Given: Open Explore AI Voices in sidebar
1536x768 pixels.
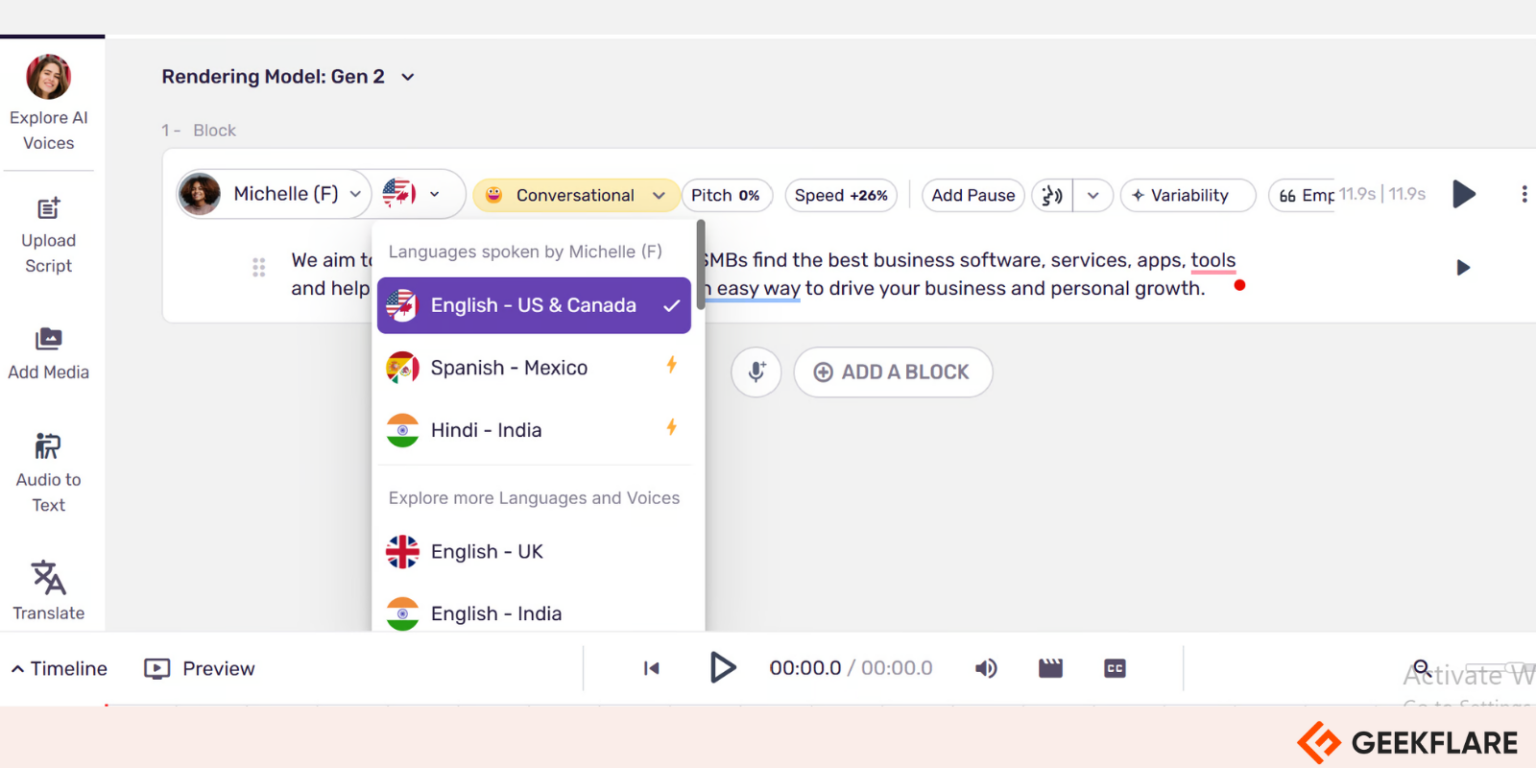Looking at the screenshot, I should (x=48, y=103).
